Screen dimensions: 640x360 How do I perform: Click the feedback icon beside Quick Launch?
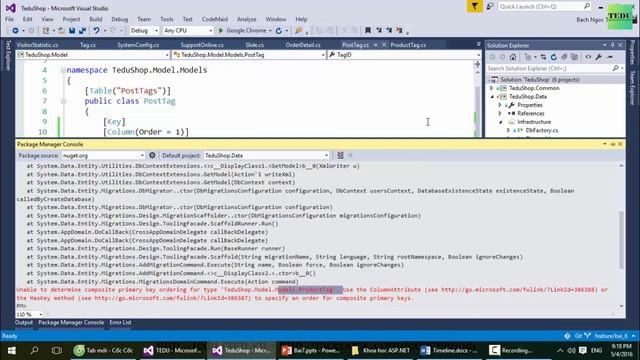coord(490,7)
